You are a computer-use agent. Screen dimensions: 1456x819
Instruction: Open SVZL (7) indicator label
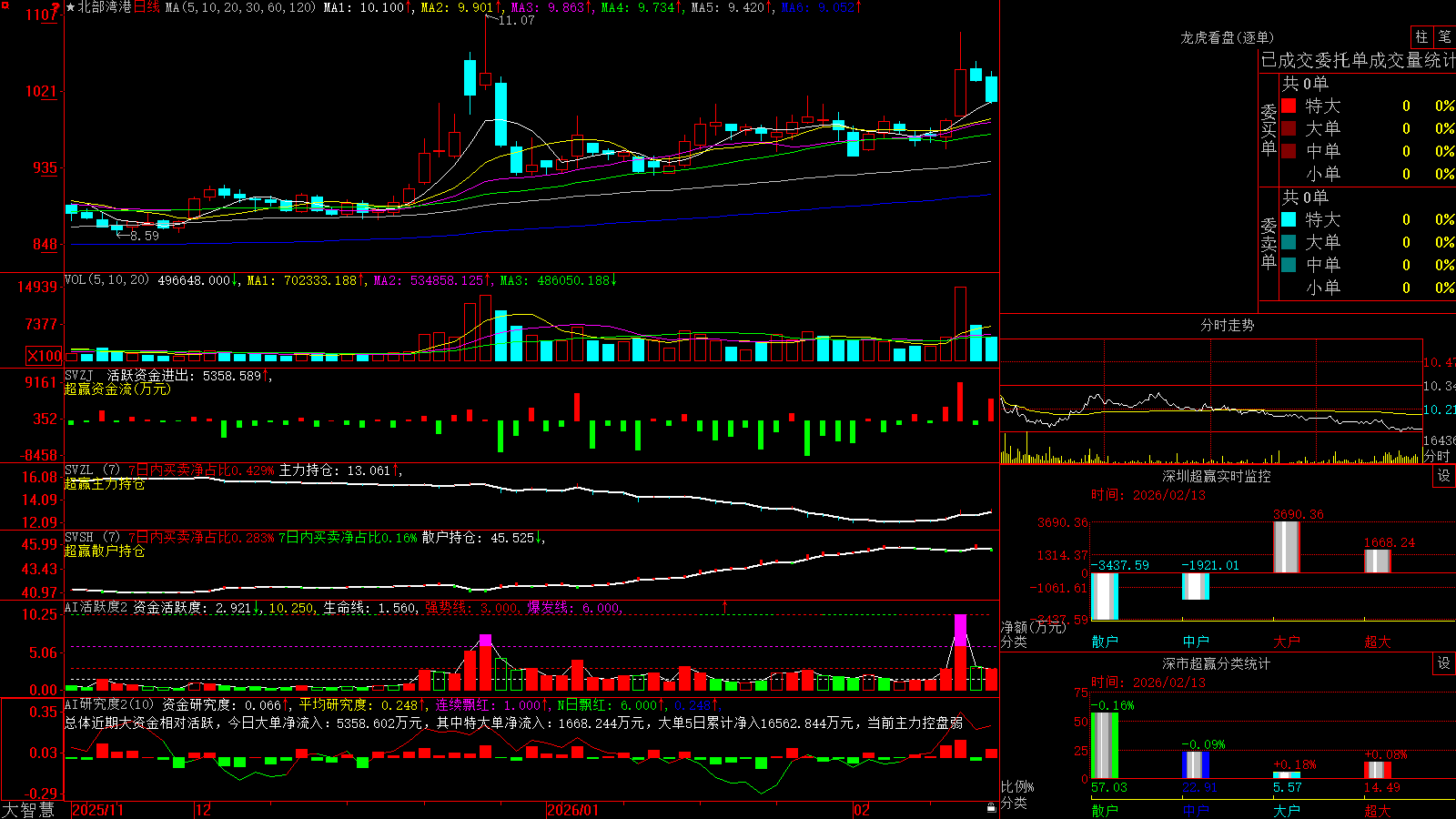(92, 470)
